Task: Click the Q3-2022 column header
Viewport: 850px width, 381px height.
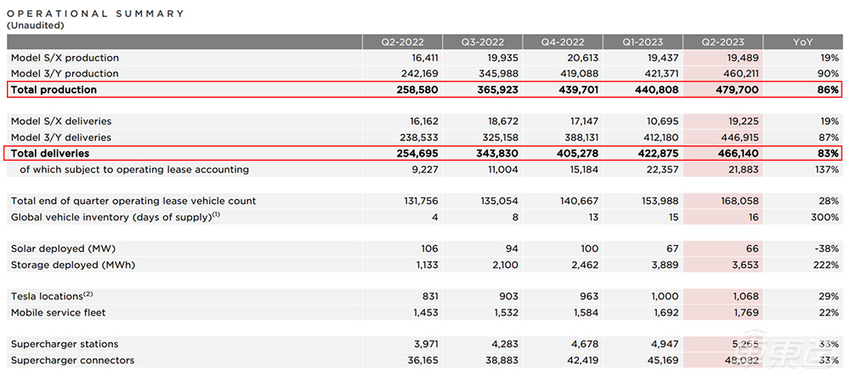Action: click(482, 42)
